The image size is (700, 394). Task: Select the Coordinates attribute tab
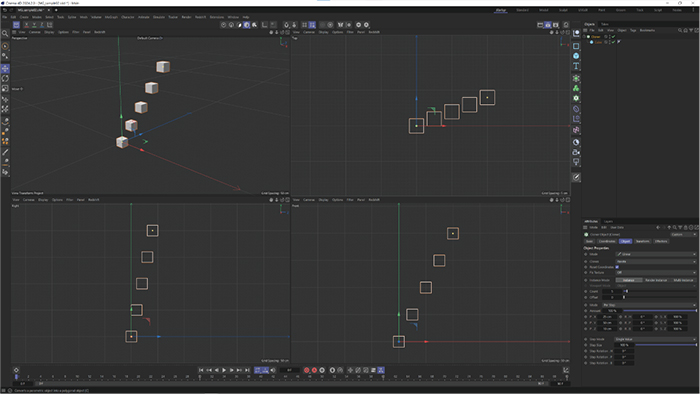[x=607, y=241]
